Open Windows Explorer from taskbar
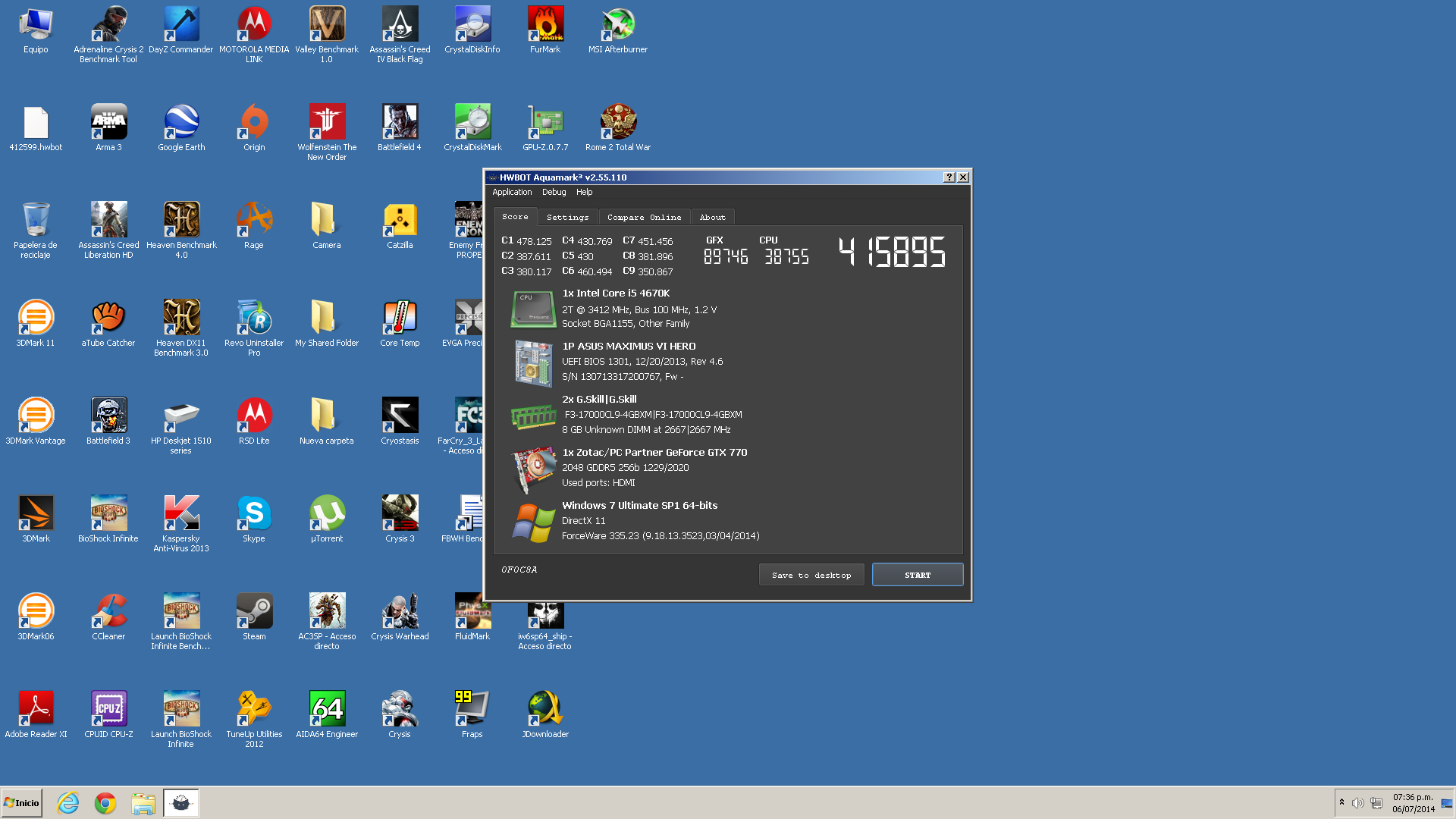This screenshot has width=1456, height=819. 143,803
